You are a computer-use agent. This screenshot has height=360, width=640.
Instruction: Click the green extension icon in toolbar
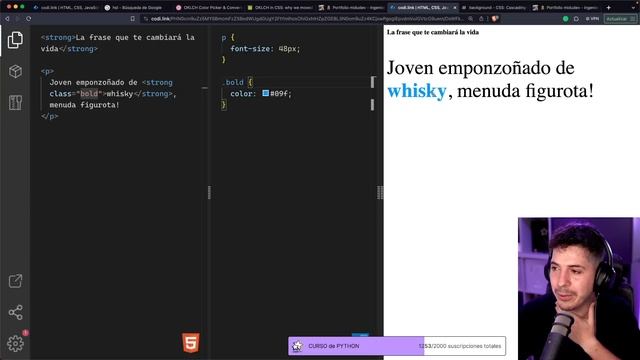[x=565, y=19]
